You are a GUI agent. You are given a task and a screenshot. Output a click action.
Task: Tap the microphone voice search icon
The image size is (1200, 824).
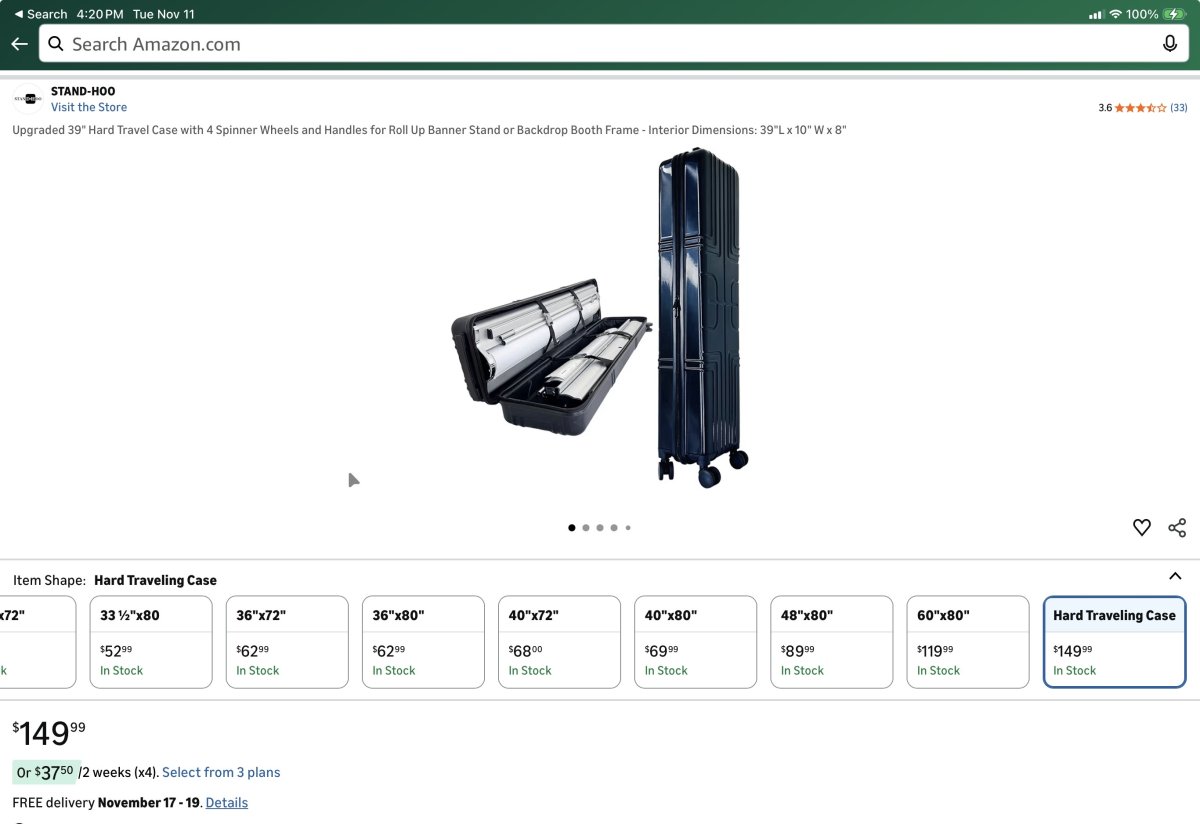click(1169, 44)
